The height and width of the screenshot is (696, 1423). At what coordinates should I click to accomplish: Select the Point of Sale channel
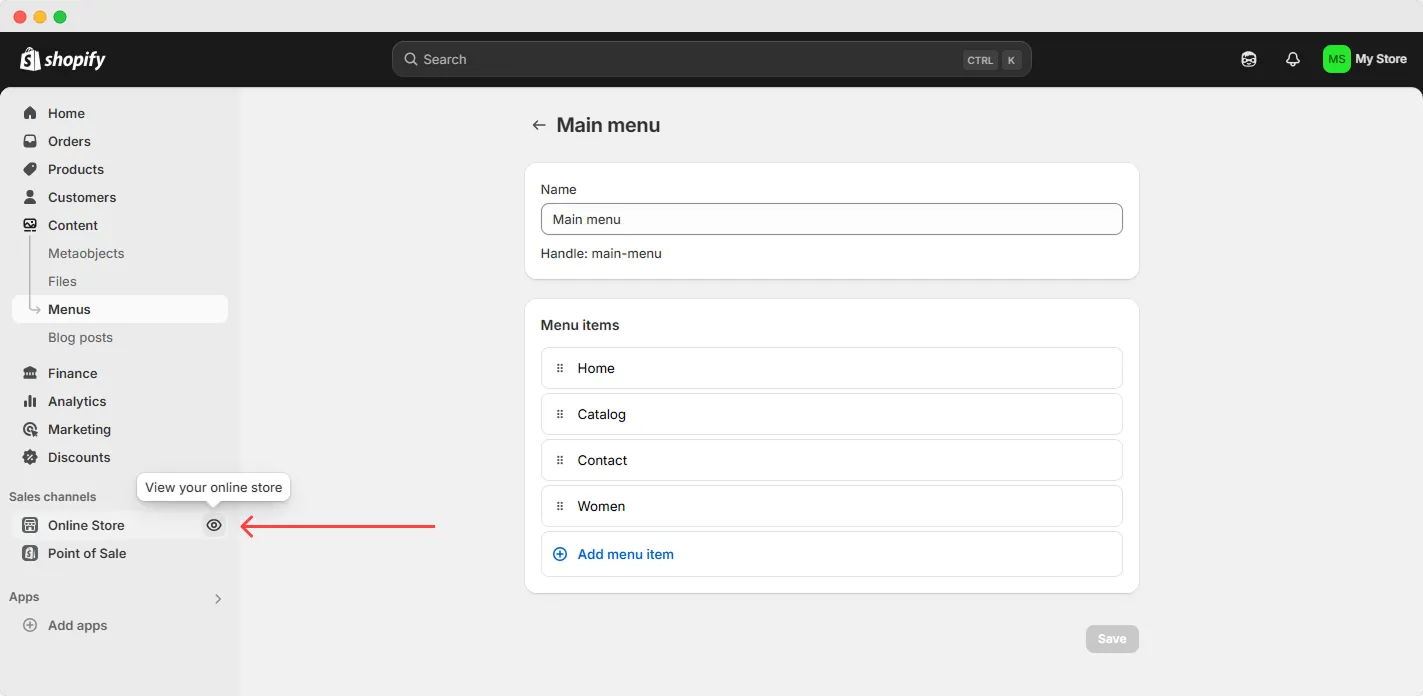coord(87,553)
